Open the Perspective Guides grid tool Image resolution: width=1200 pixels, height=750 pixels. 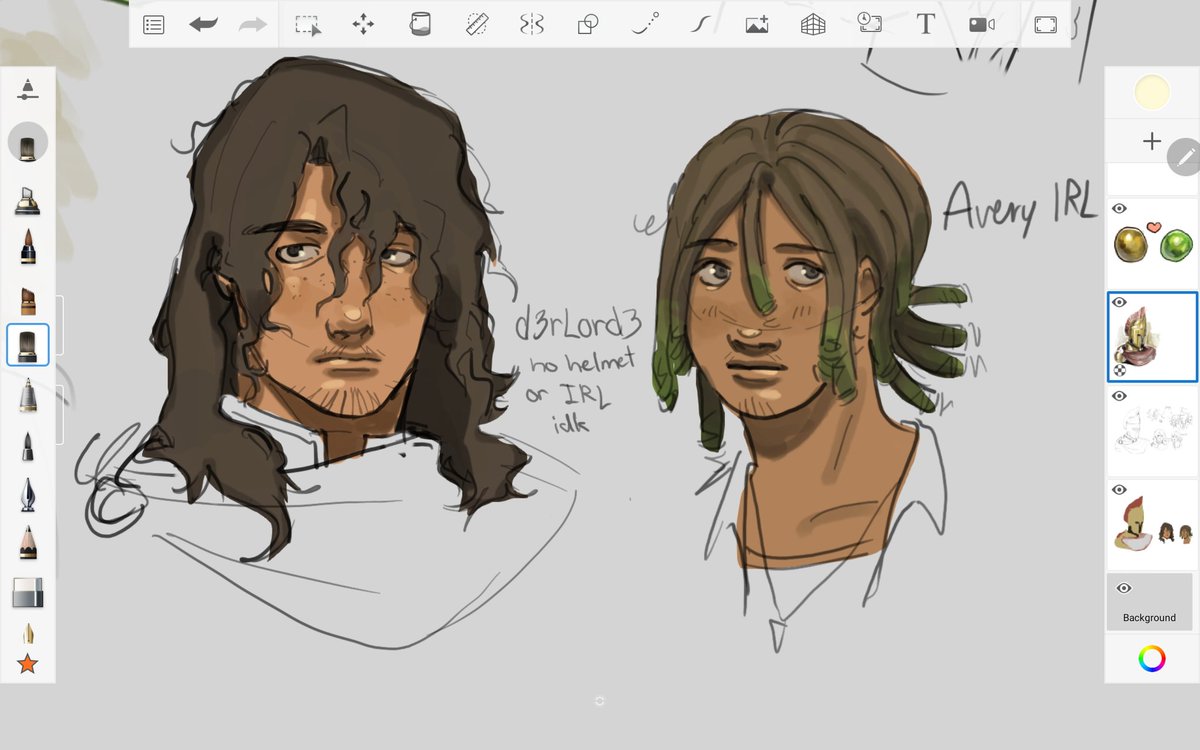point(813,25)
